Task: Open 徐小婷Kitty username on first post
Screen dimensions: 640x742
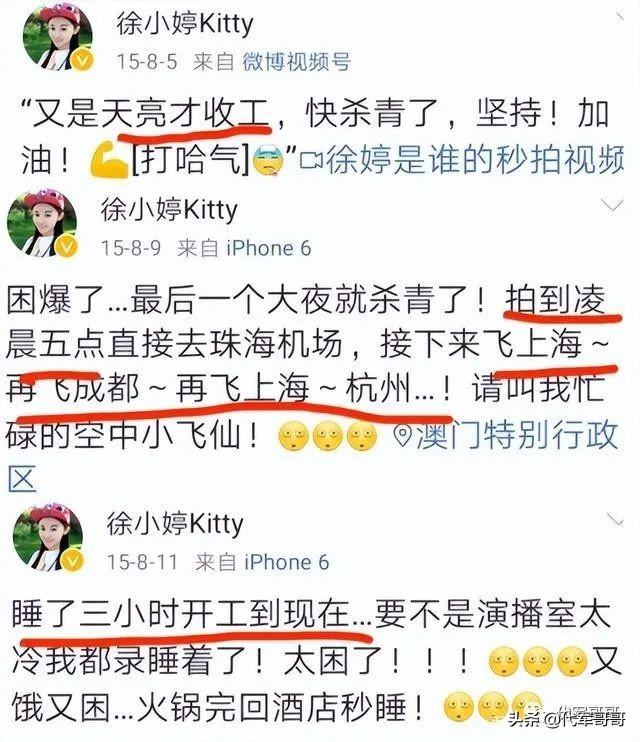Action: [185, 24]
